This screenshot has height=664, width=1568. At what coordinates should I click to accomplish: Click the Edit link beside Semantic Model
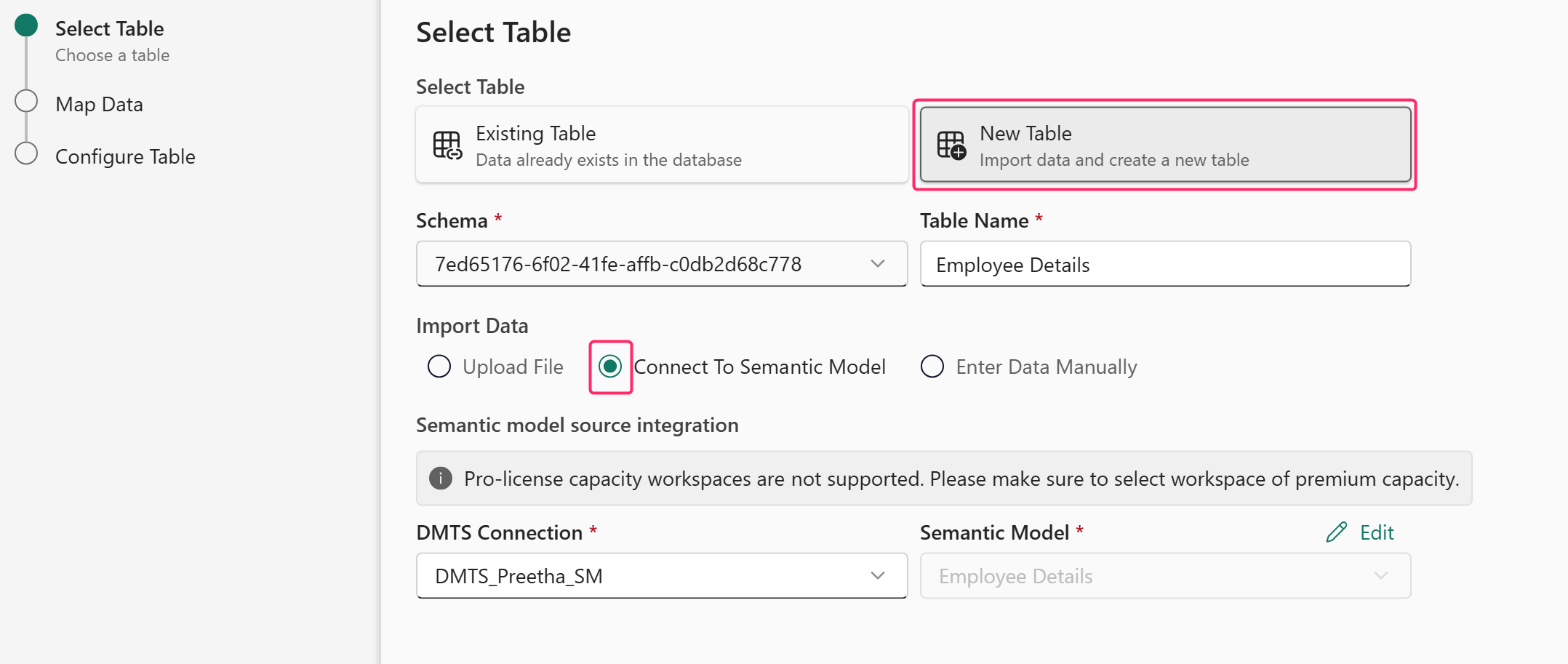[x=1376, y=533]
